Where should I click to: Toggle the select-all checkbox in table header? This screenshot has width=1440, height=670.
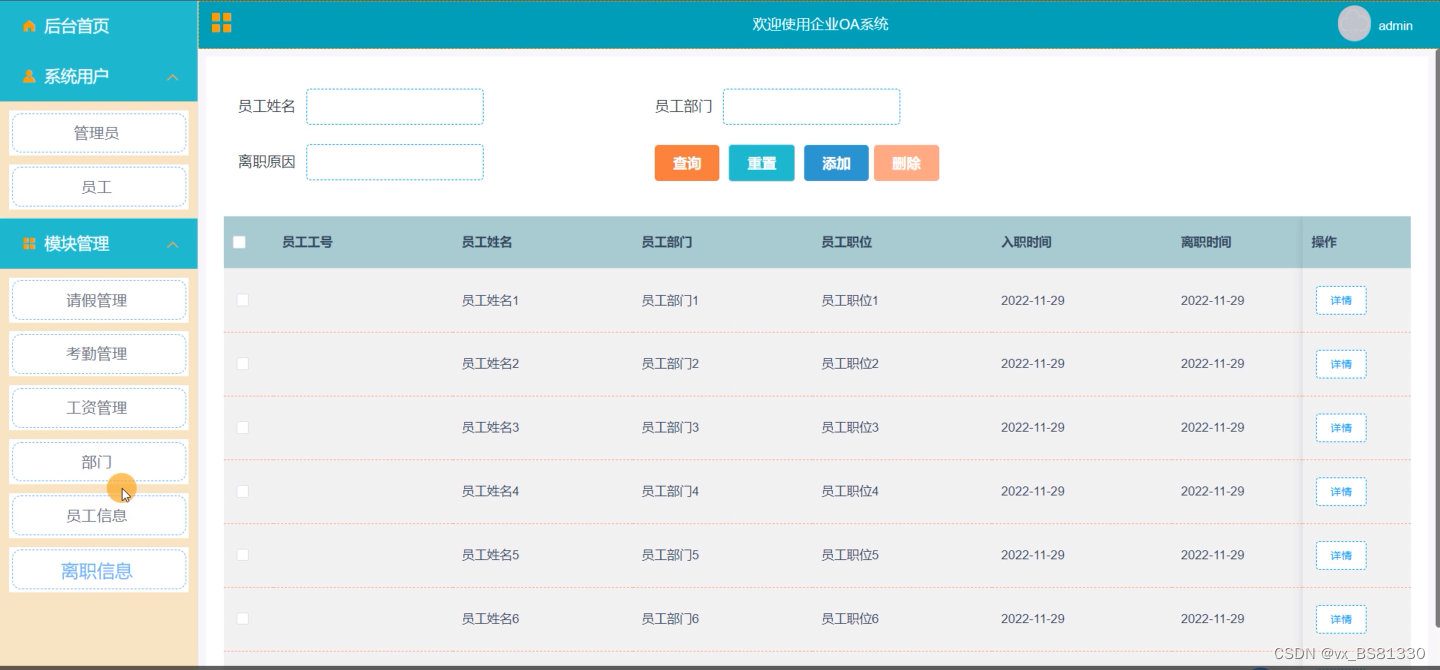click(239, 242)
